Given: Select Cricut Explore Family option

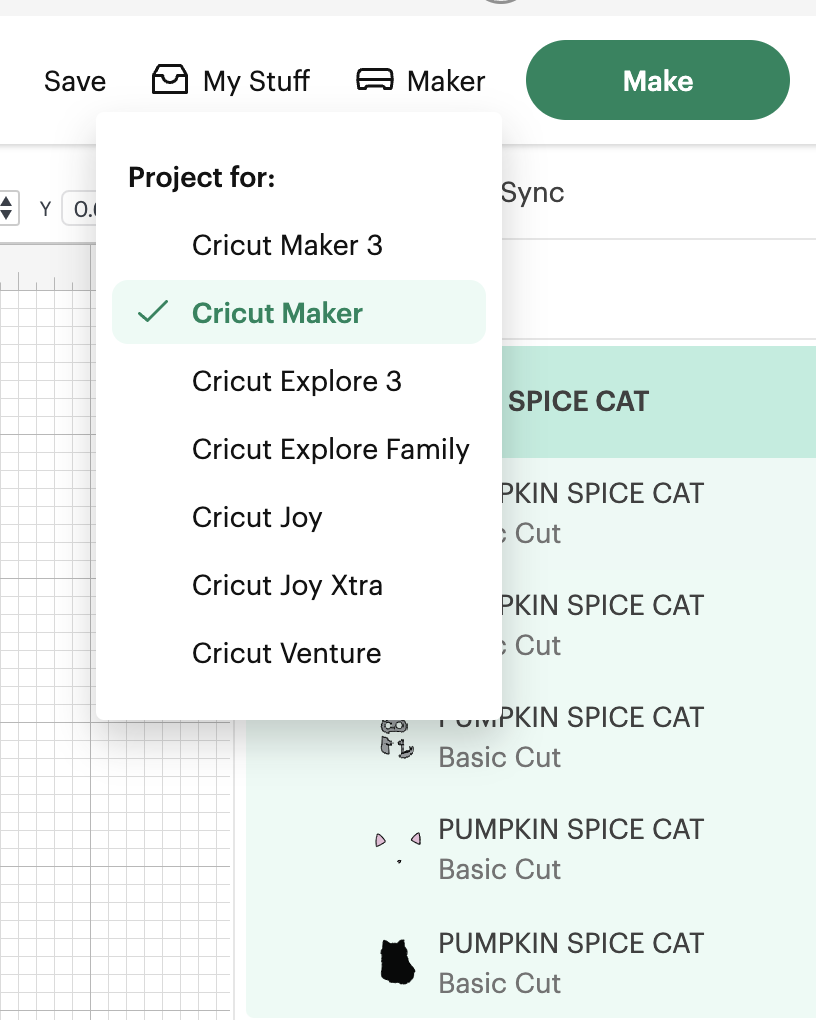Looking at the screenshot, I should click(330, 449).
